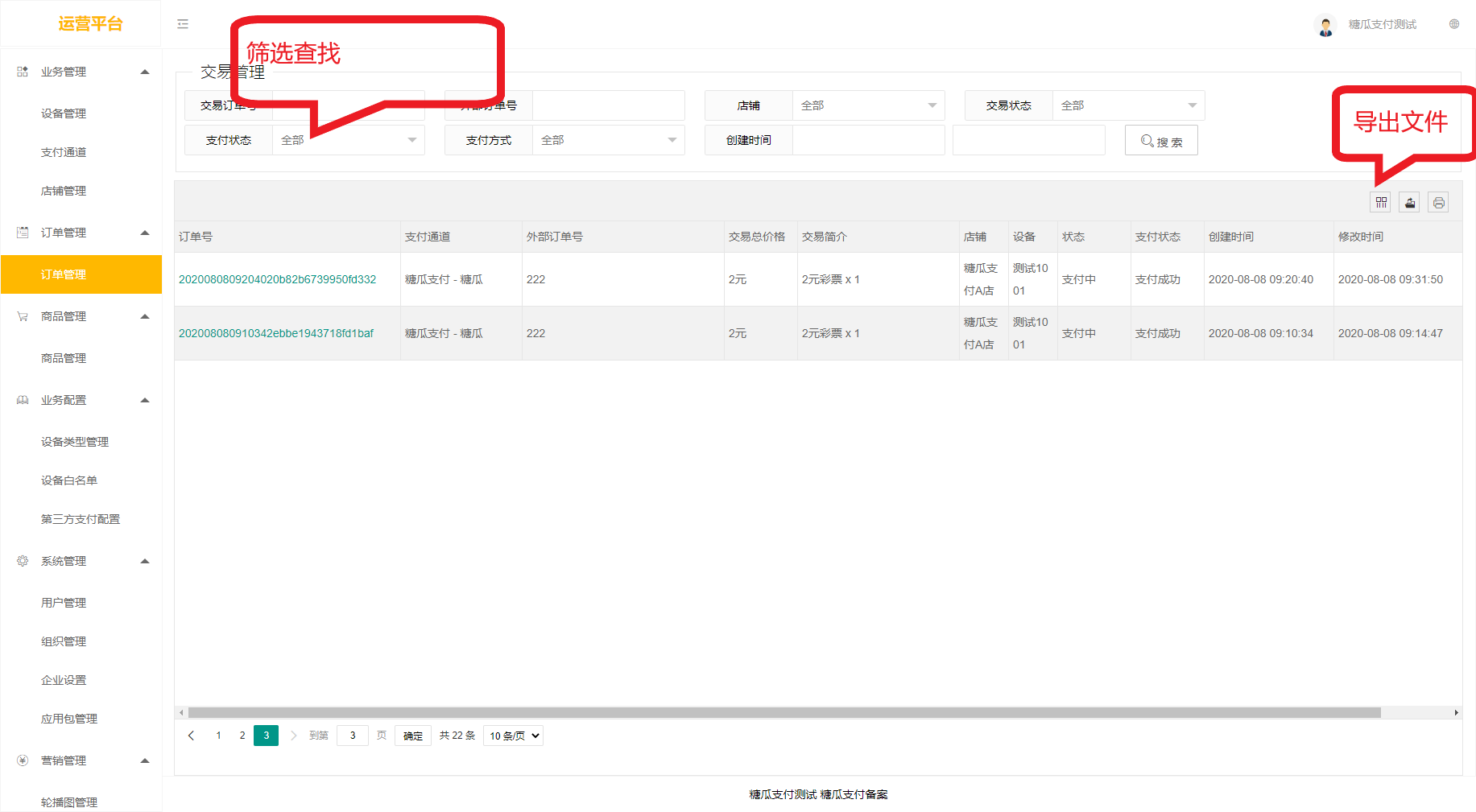The width and height of the screenshot is (1476, 812).
Task: Click the globe icon in header
Action: point(1454,24)
